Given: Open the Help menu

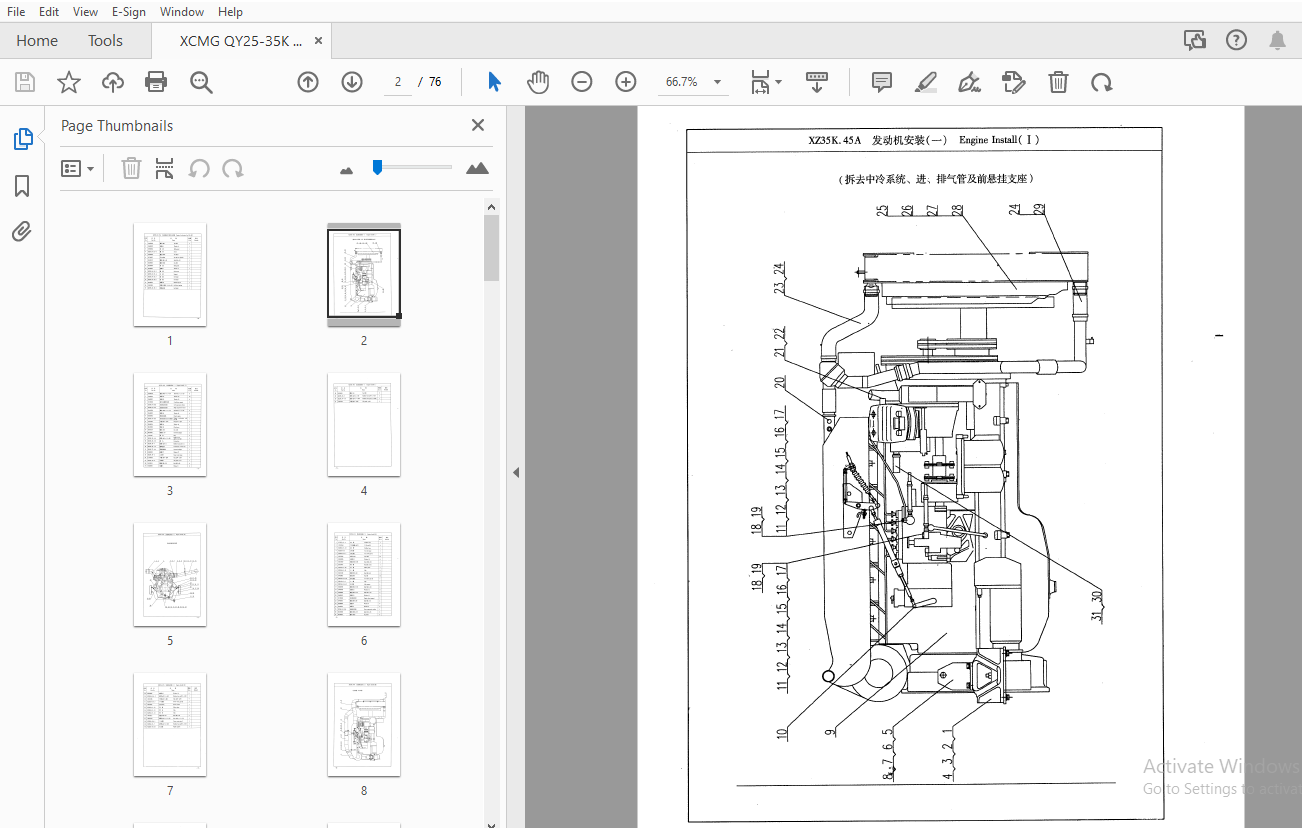Looking at the screenshot, I should click(230, 12).
